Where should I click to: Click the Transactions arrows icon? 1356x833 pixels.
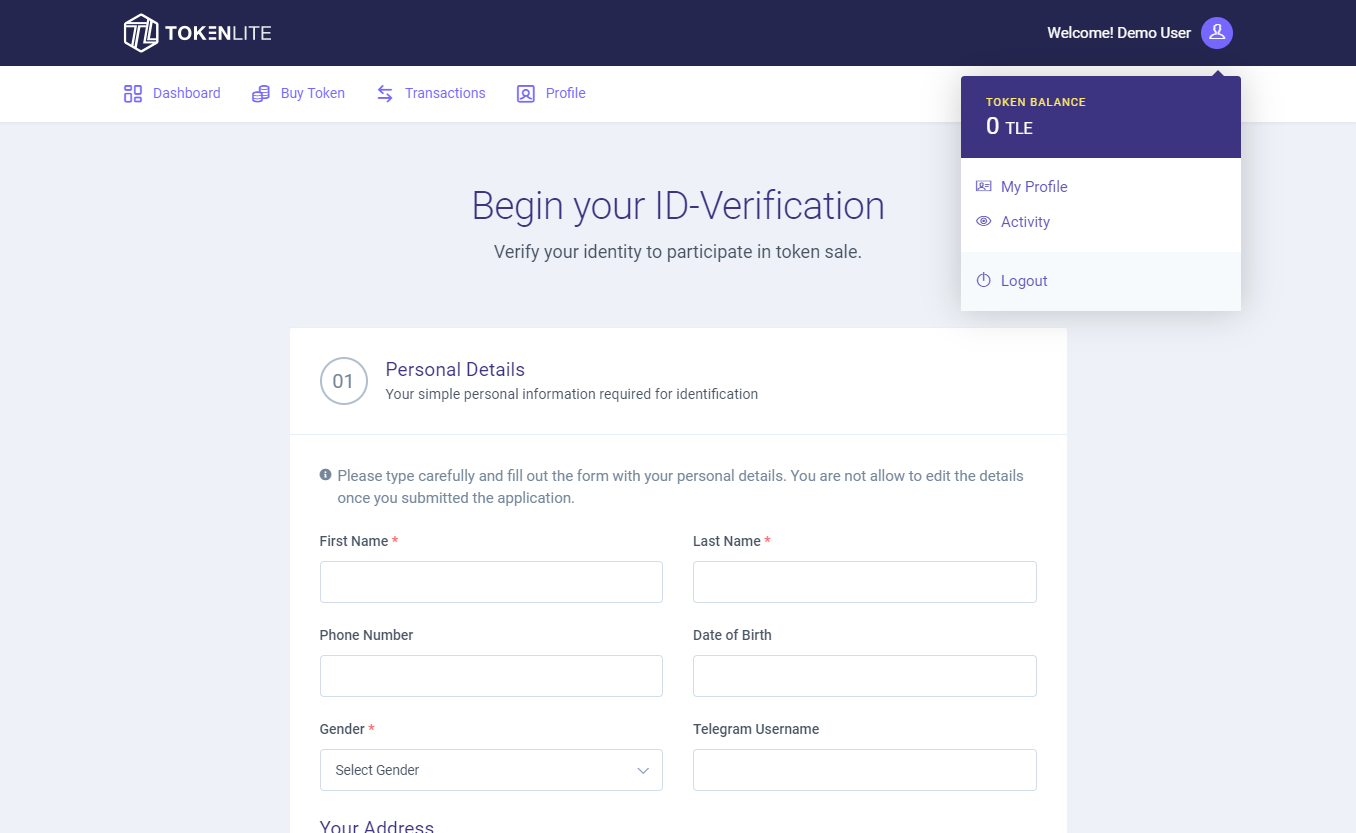(384, 93)
